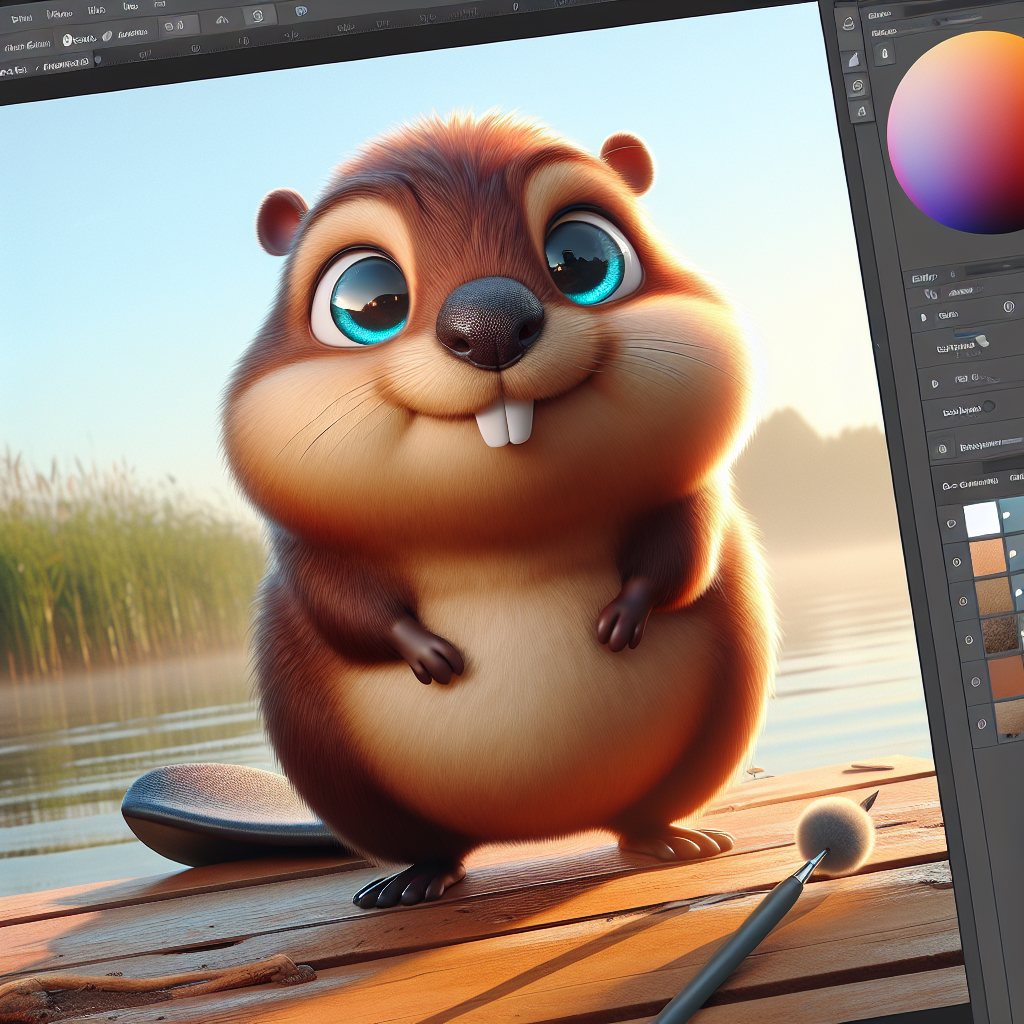
Task: Toggle the visibility icon of the light orange layer
Action: coord(957,562)
